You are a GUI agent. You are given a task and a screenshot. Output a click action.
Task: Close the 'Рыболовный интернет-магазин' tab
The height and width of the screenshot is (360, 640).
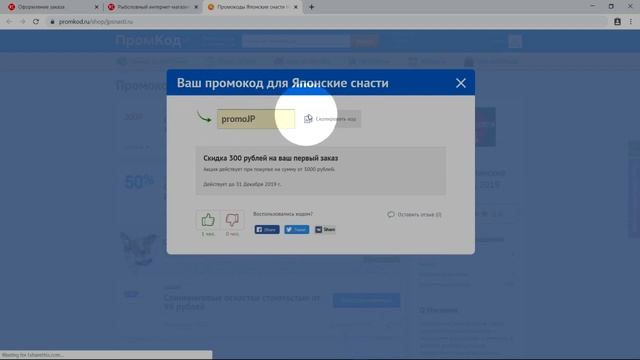pyautogui.click(x=196, y=7)
